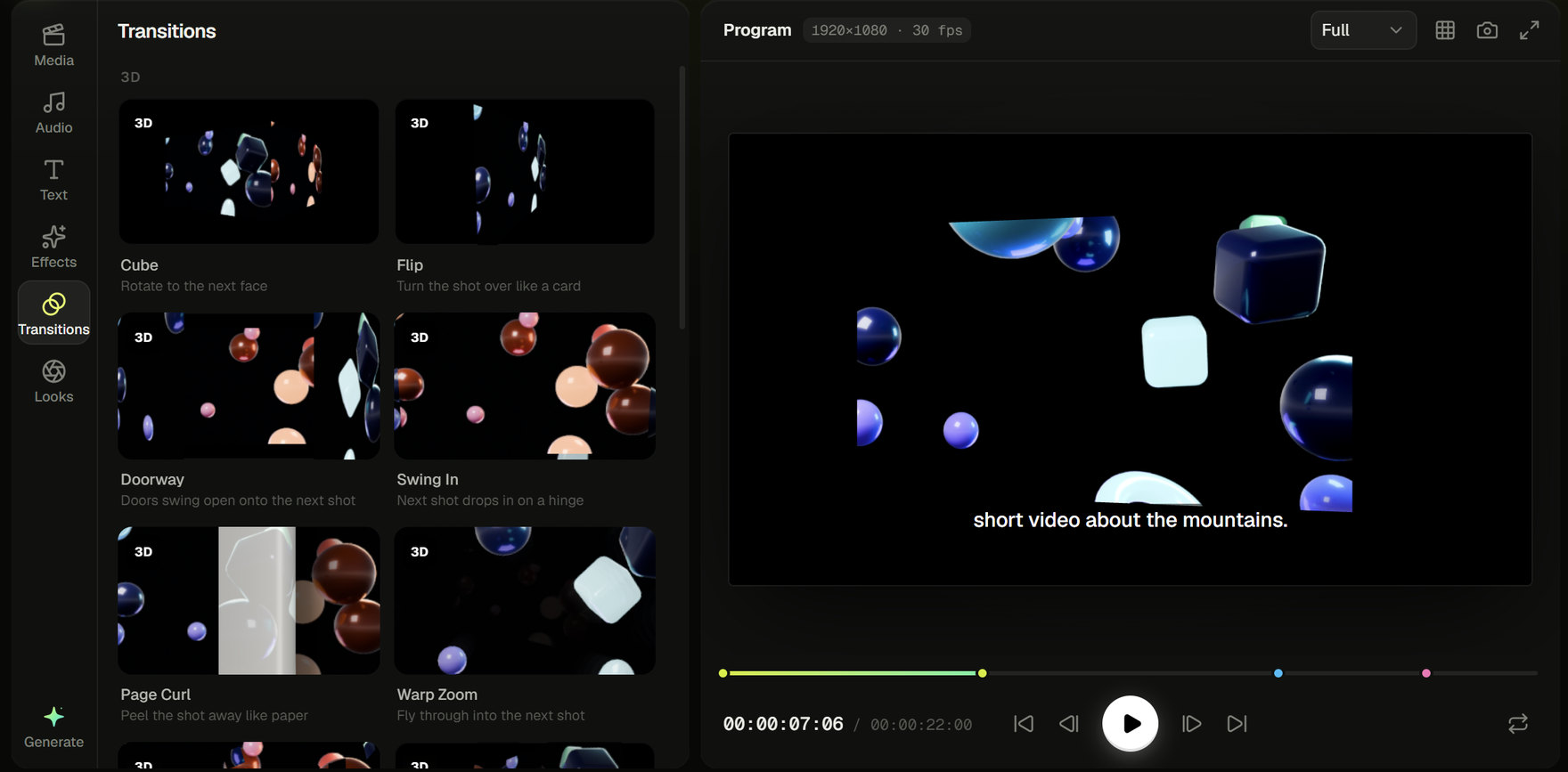Click the 3D category label
1568x772 pixels.
(130, 77)
